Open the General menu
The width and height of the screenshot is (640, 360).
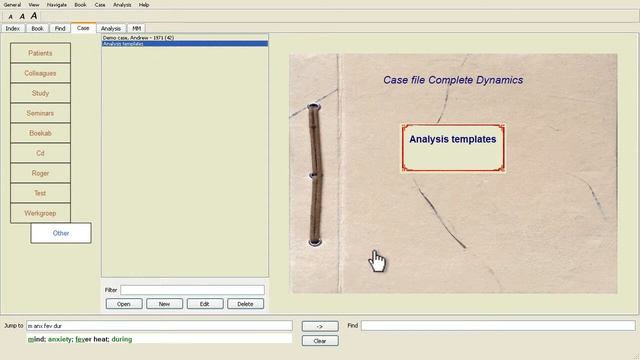pos(12,5)
